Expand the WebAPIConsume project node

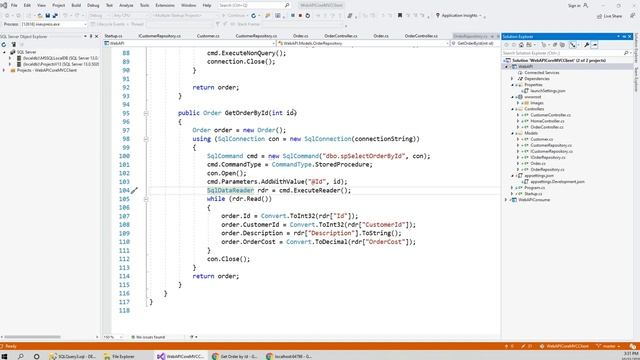pyautogui.click(x=507, y=200)
